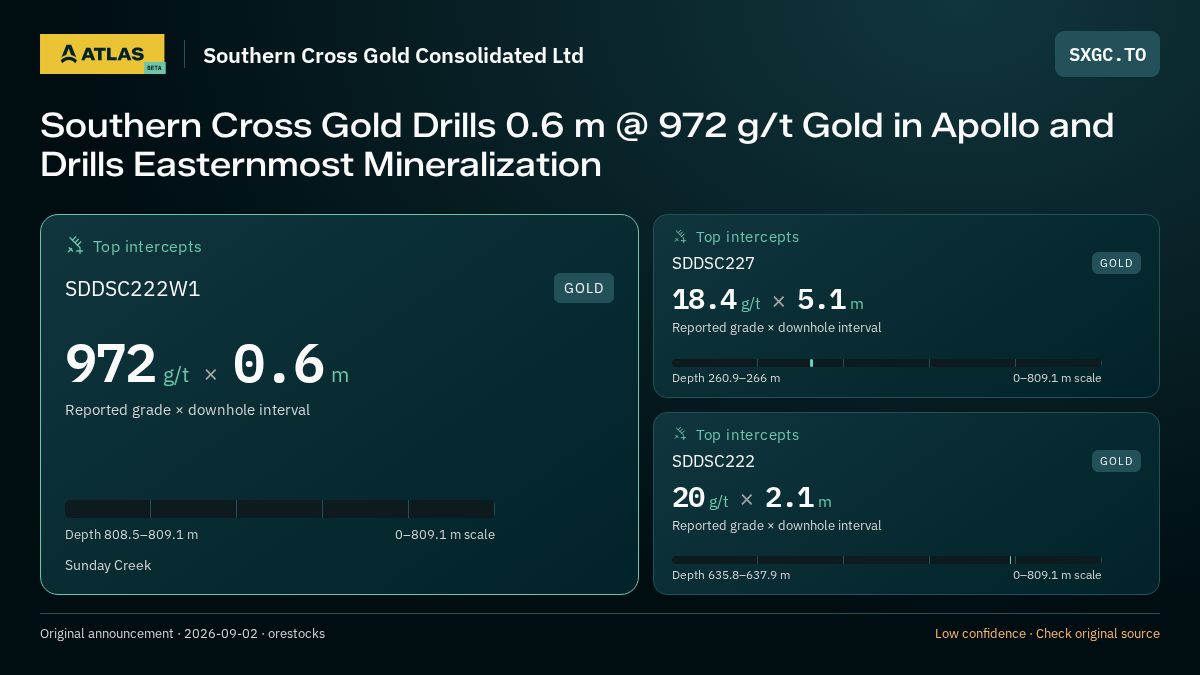The width and height of the screenshot is (1200, 675).
Task: Click 'Depth 260.9–266 m' label
Action: (x=726, y=378)
